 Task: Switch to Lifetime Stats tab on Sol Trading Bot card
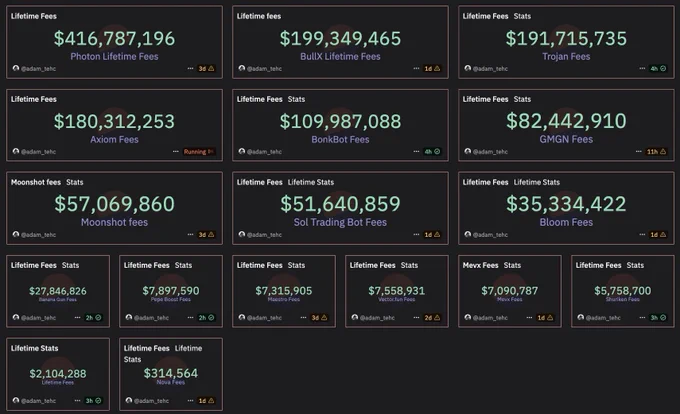pyautogui.click(x=311, y=182)
